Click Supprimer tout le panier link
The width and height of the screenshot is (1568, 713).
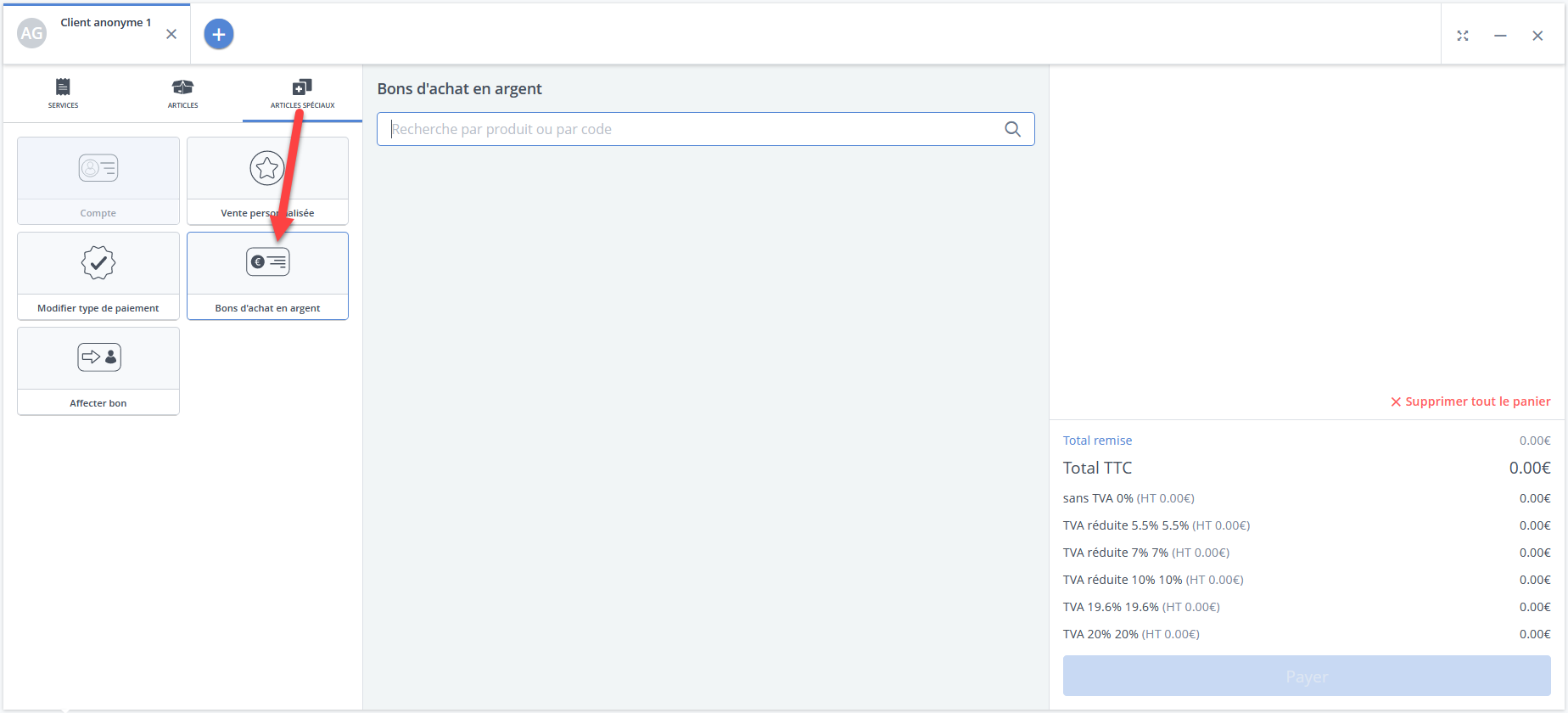point(1470,401)
